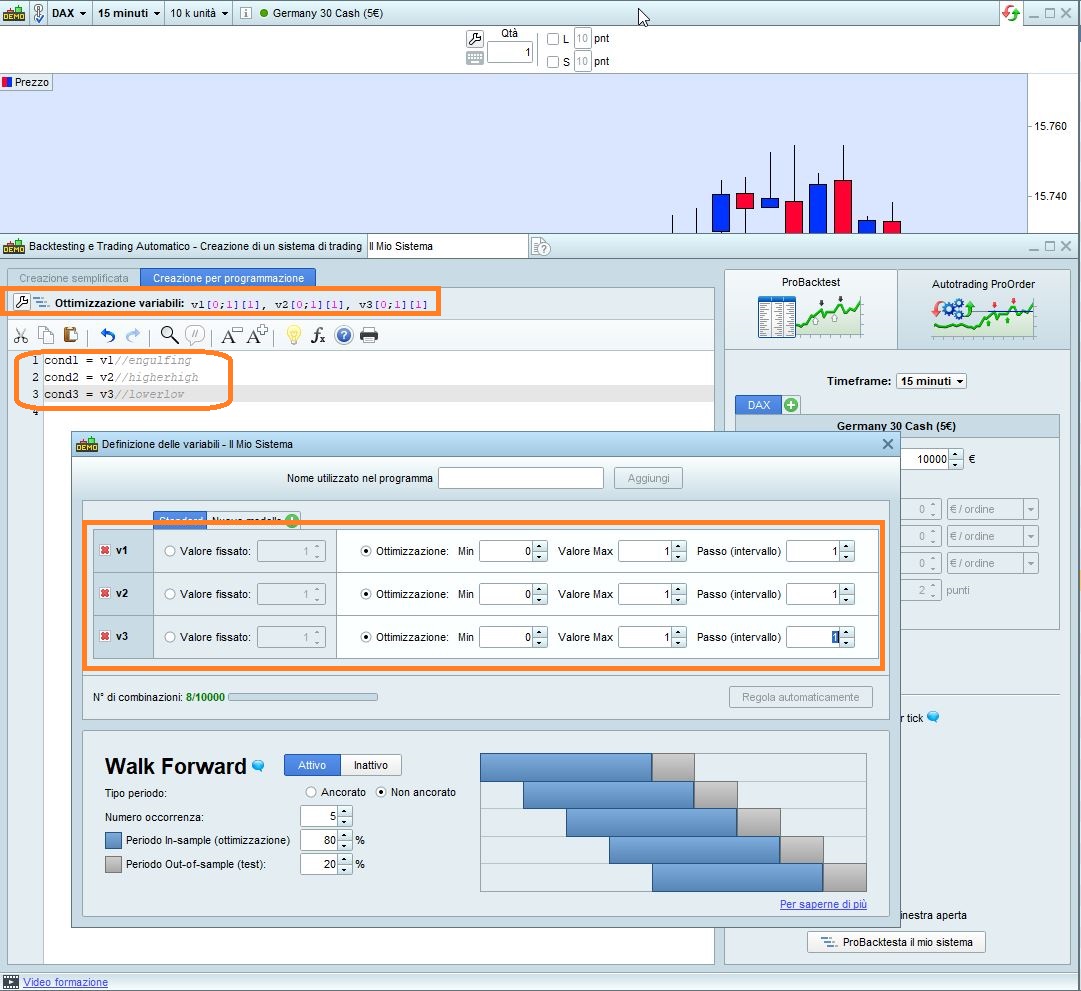1081x991 pixels.
Task: Adjust the capital 10000 stepper
Action: (955, 459)
